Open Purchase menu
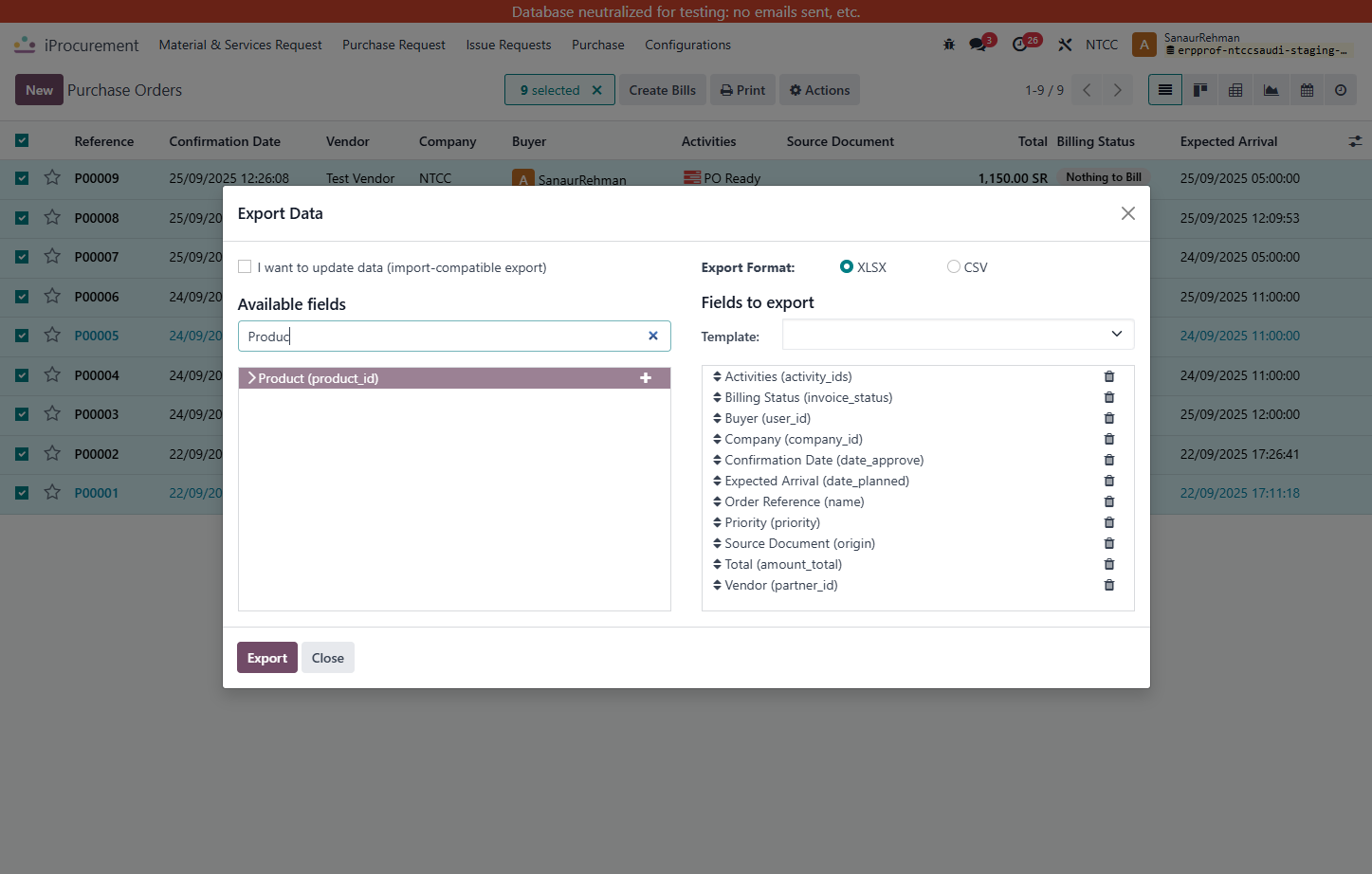This screenshot has width=1372, height=874. (x=597, y=45)
